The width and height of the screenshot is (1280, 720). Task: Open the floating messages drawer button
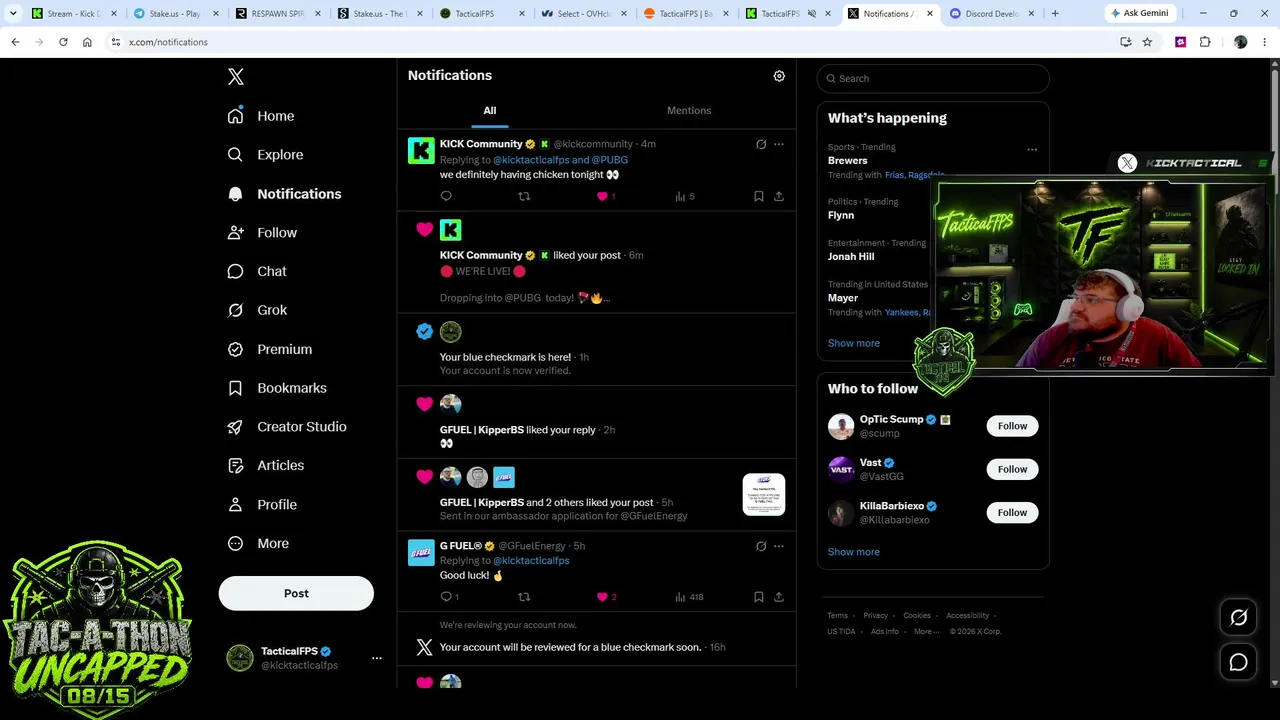[x=1238, y=662]
